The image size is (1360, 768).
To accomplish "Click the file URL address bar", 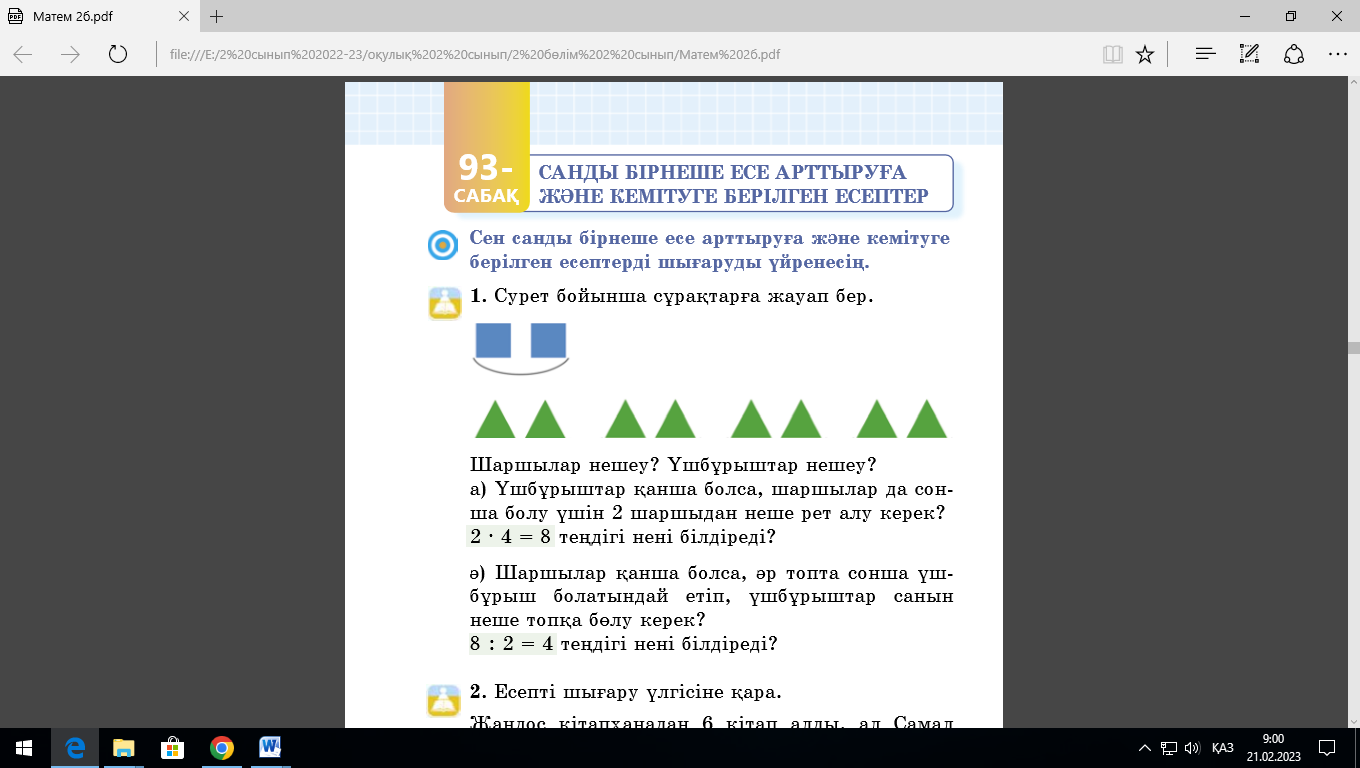I will (x=625, y=54).
